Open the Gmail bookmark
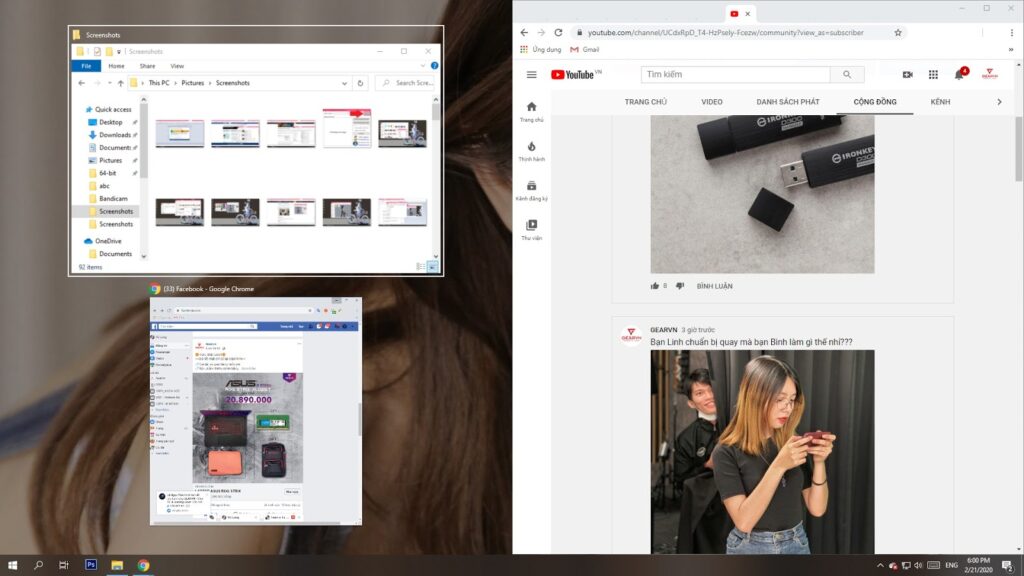This screenshot has height=576, width=1024. 584,50
